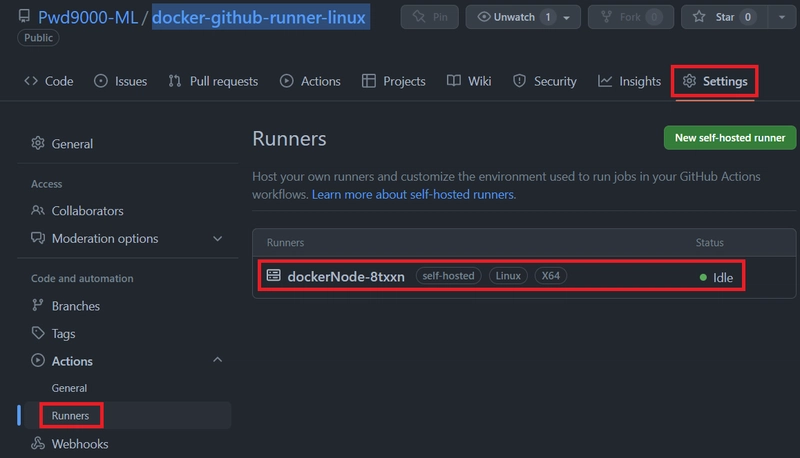Click the Webhooks icon in sidebar

[x=38, y=444]
